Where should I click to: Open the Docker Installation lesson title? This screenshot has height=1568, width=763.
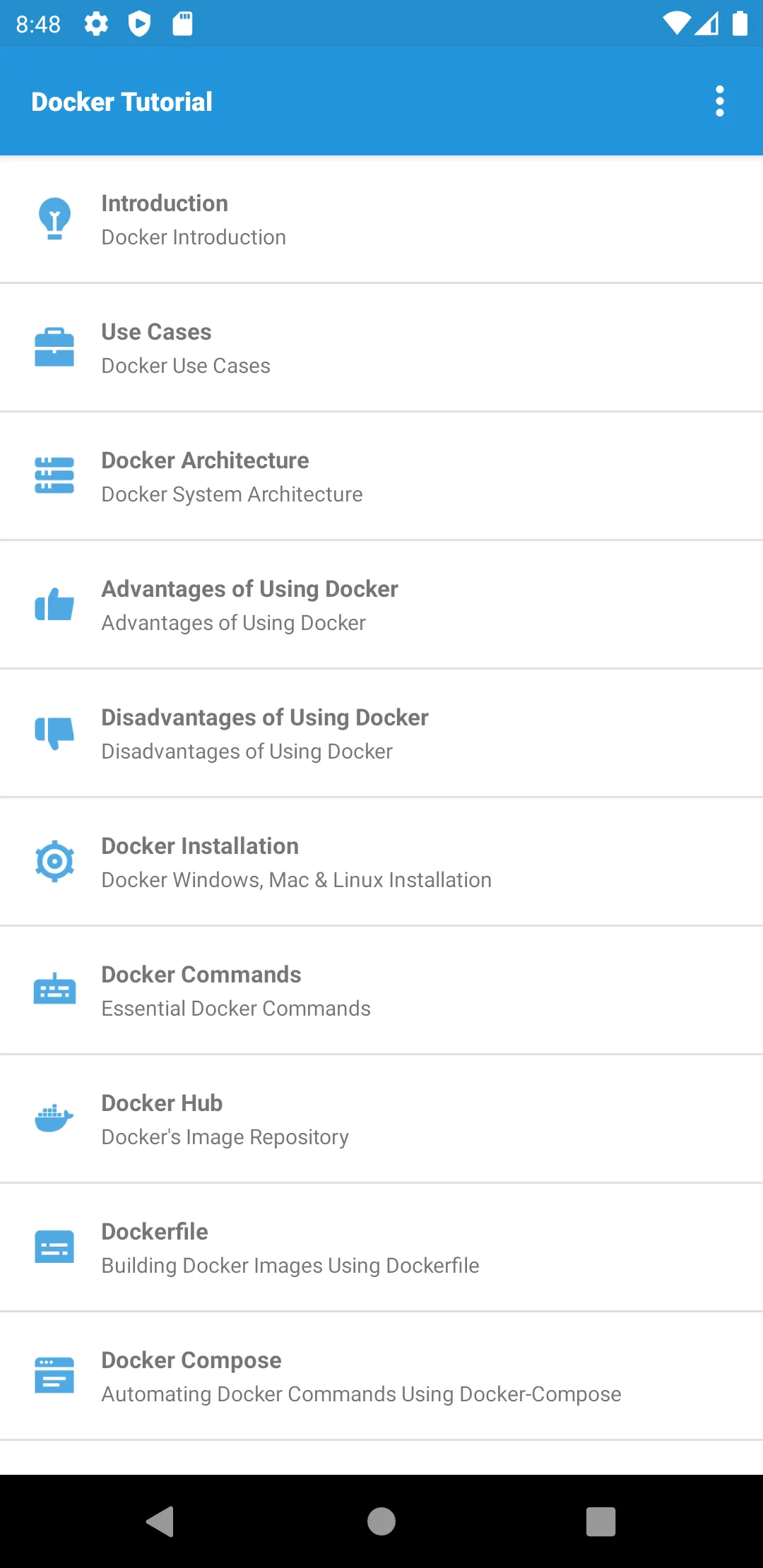[200, 846]
